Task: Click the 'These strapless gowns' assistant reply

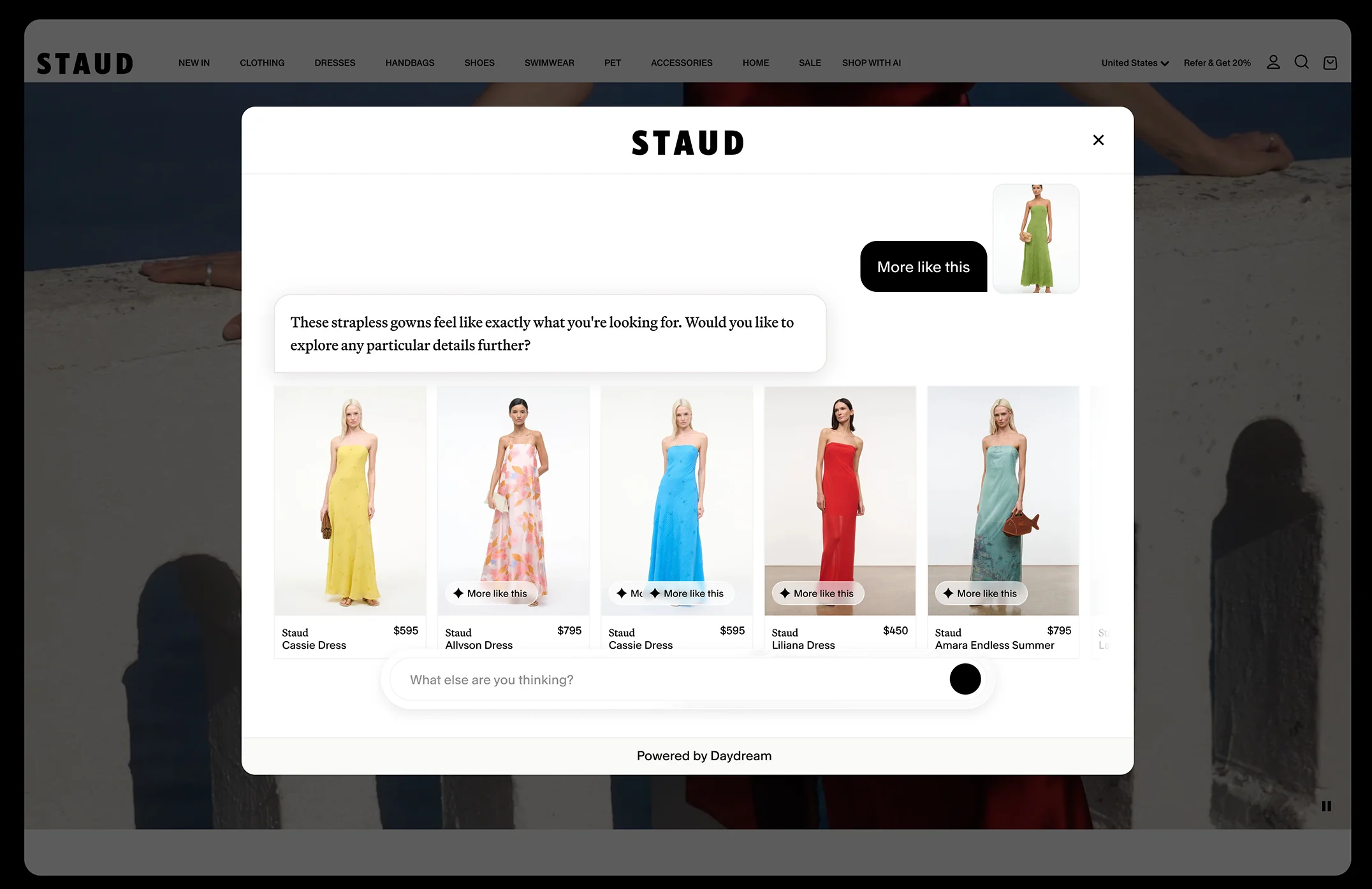Action: [550, 333]
